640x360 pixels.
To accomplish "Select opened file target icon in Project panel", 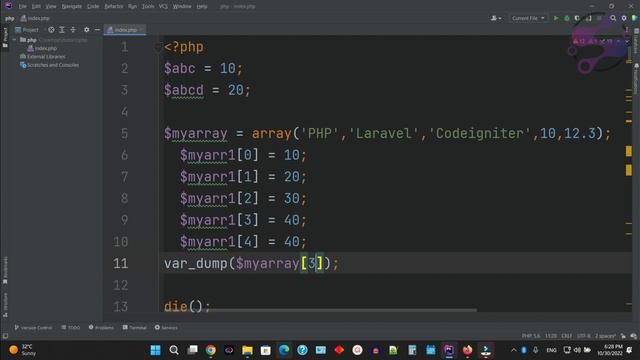I will [51, 30].
